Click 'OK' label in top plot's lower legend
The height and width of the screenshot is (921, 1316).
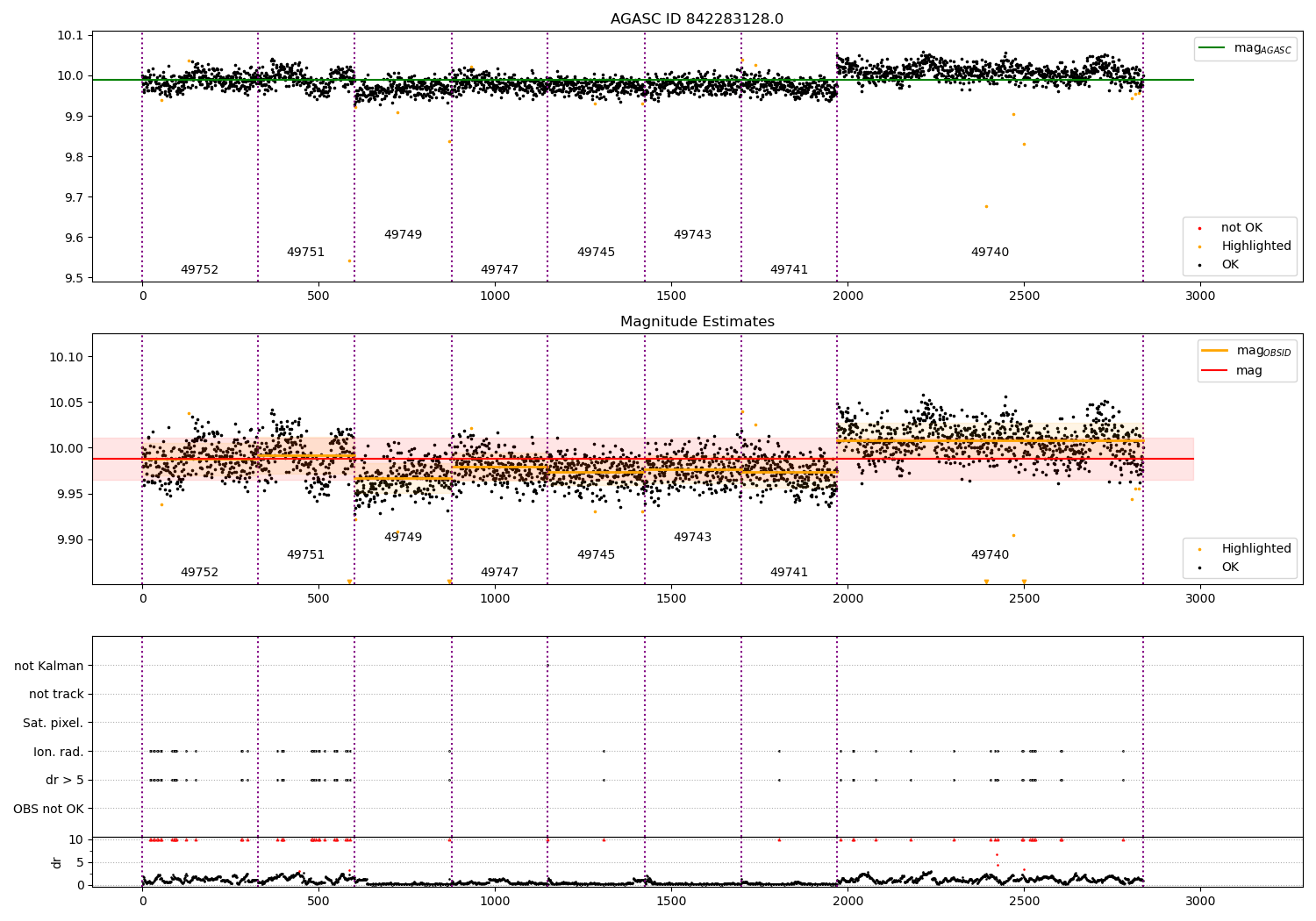pos(1230,265)
